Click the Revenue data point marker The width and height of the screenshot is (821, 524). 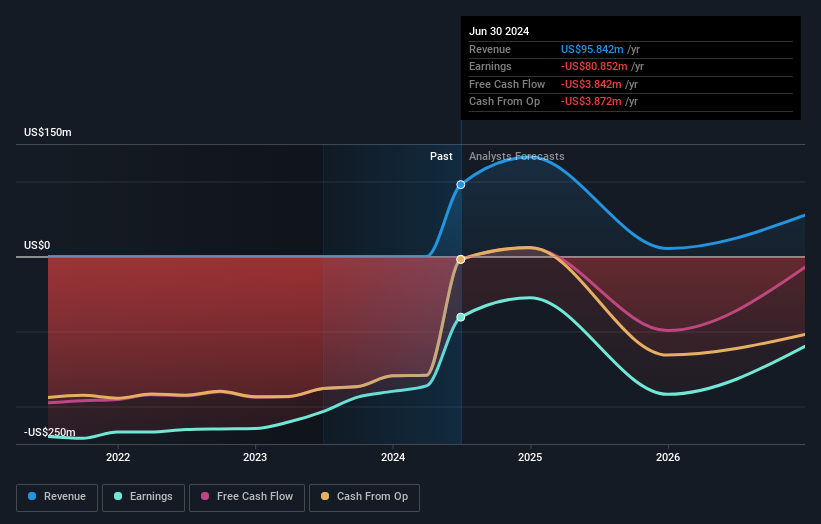pyautogui.click(x=461, y=185)
